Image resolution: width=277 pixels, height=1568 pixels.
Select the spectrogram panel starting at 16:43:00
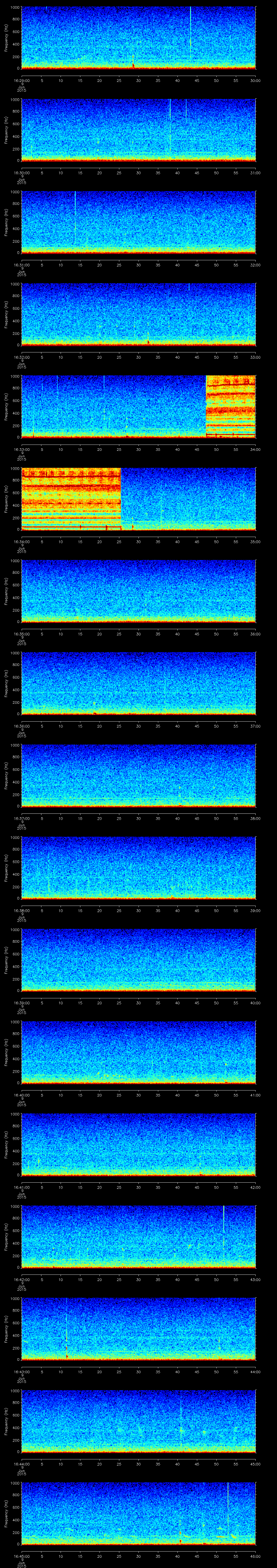[x=138, y=1329]
